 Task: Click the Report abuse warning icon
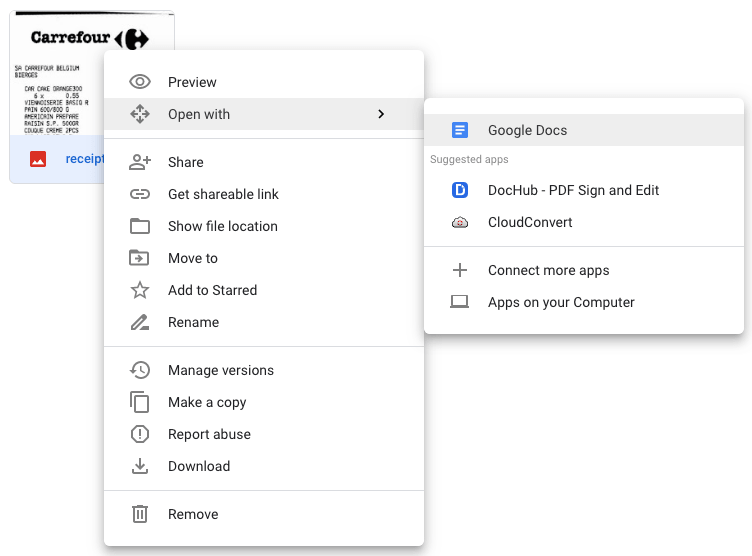coord(140,434)
